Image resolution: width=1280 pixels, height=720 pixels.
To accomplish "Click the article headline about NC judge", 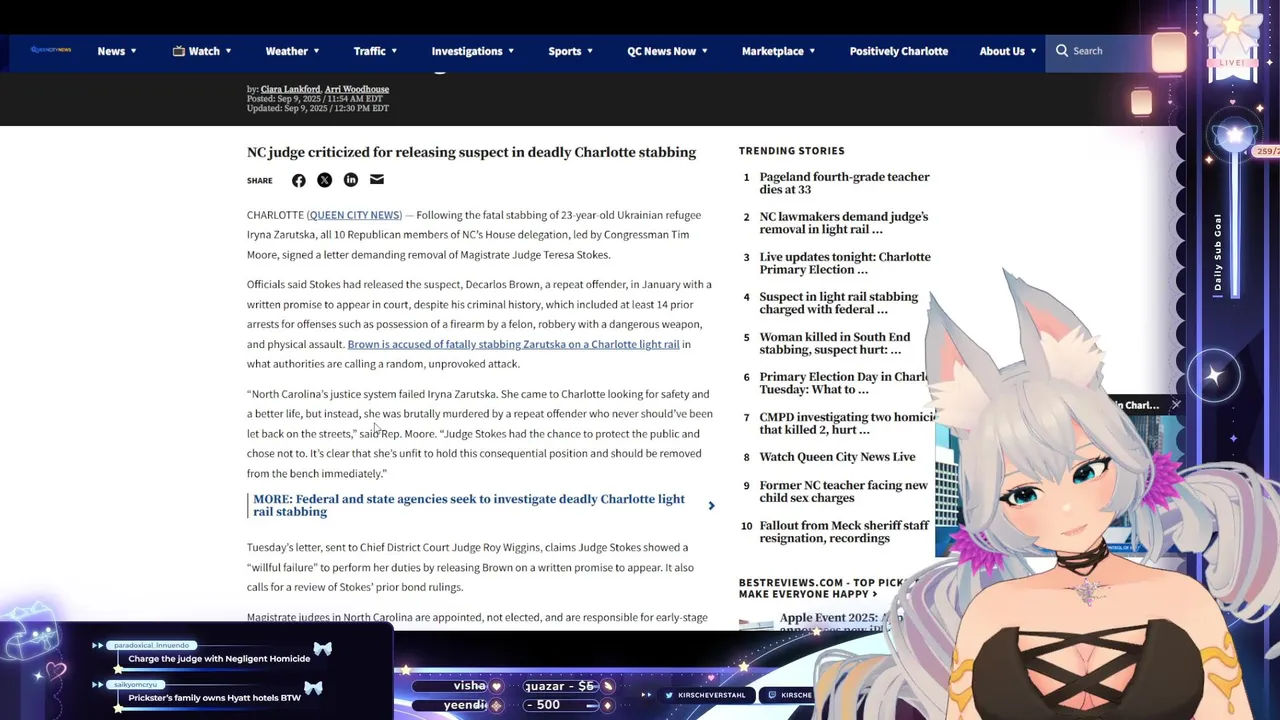I will coord(471,152).
